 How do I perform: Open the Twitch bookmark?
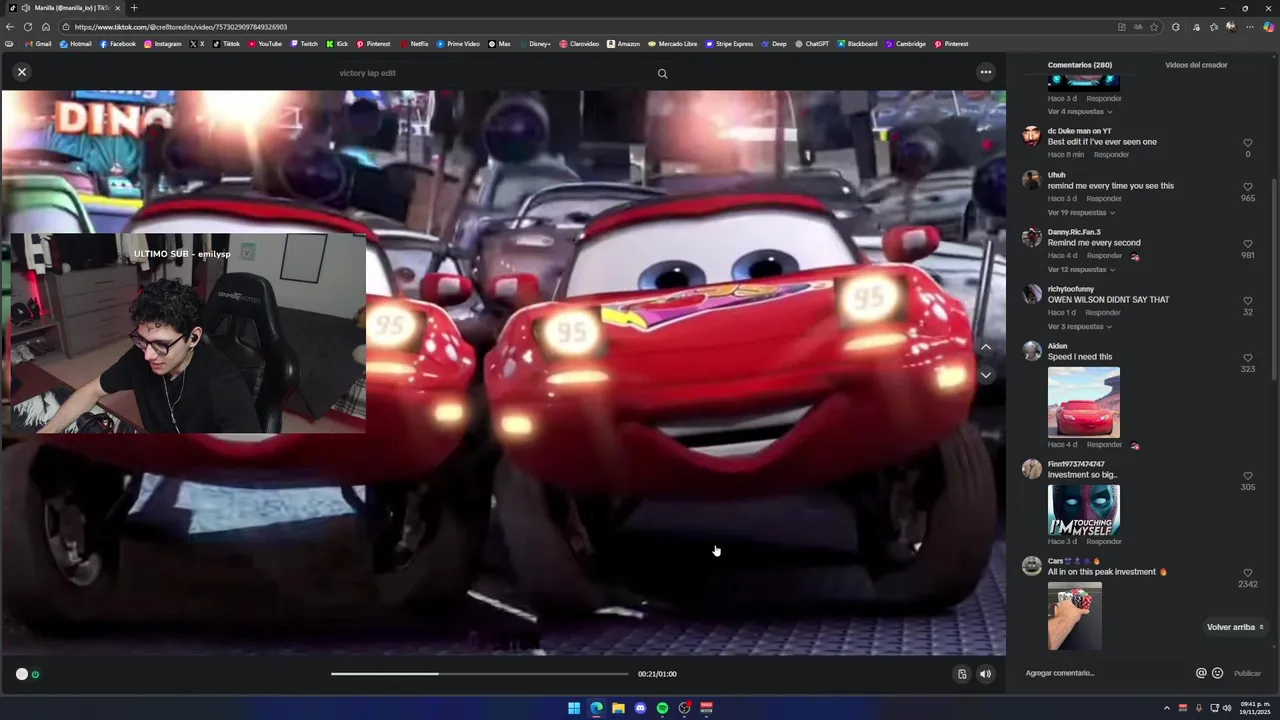[304, 44]
